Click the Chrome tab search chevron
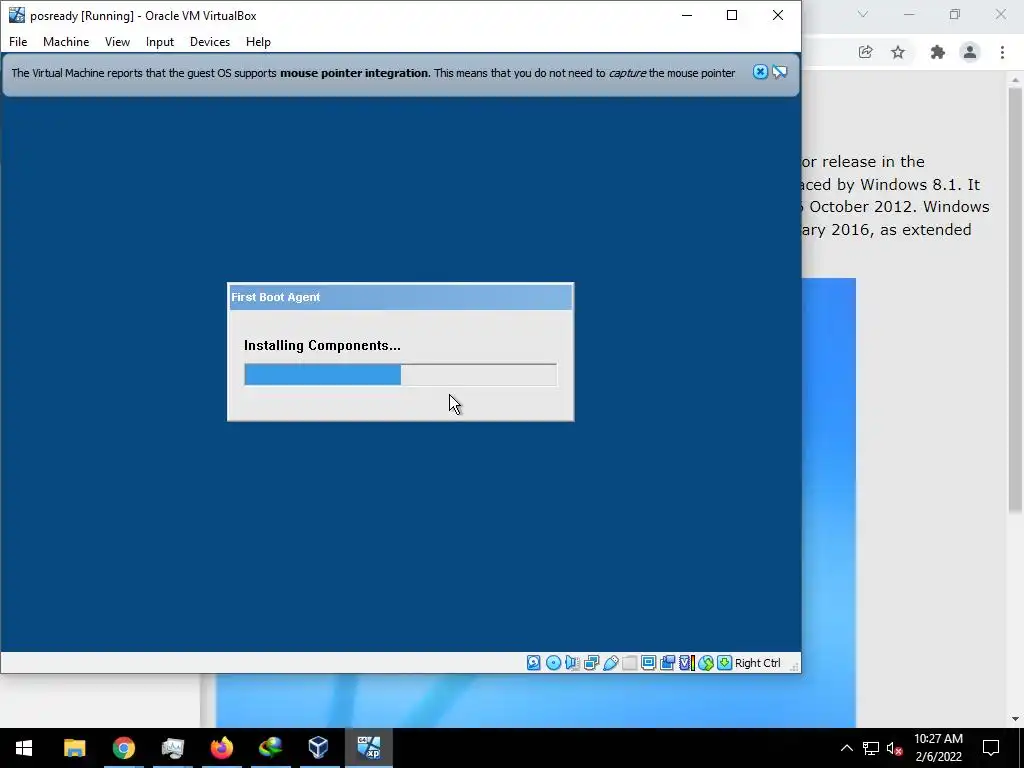Screen dimensions: 1024x768 click(x=863, y=14)
